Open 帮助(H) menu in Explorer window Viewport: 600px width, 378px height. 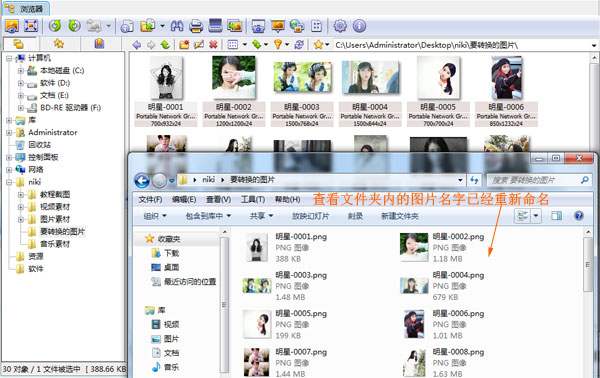(287, 199)
